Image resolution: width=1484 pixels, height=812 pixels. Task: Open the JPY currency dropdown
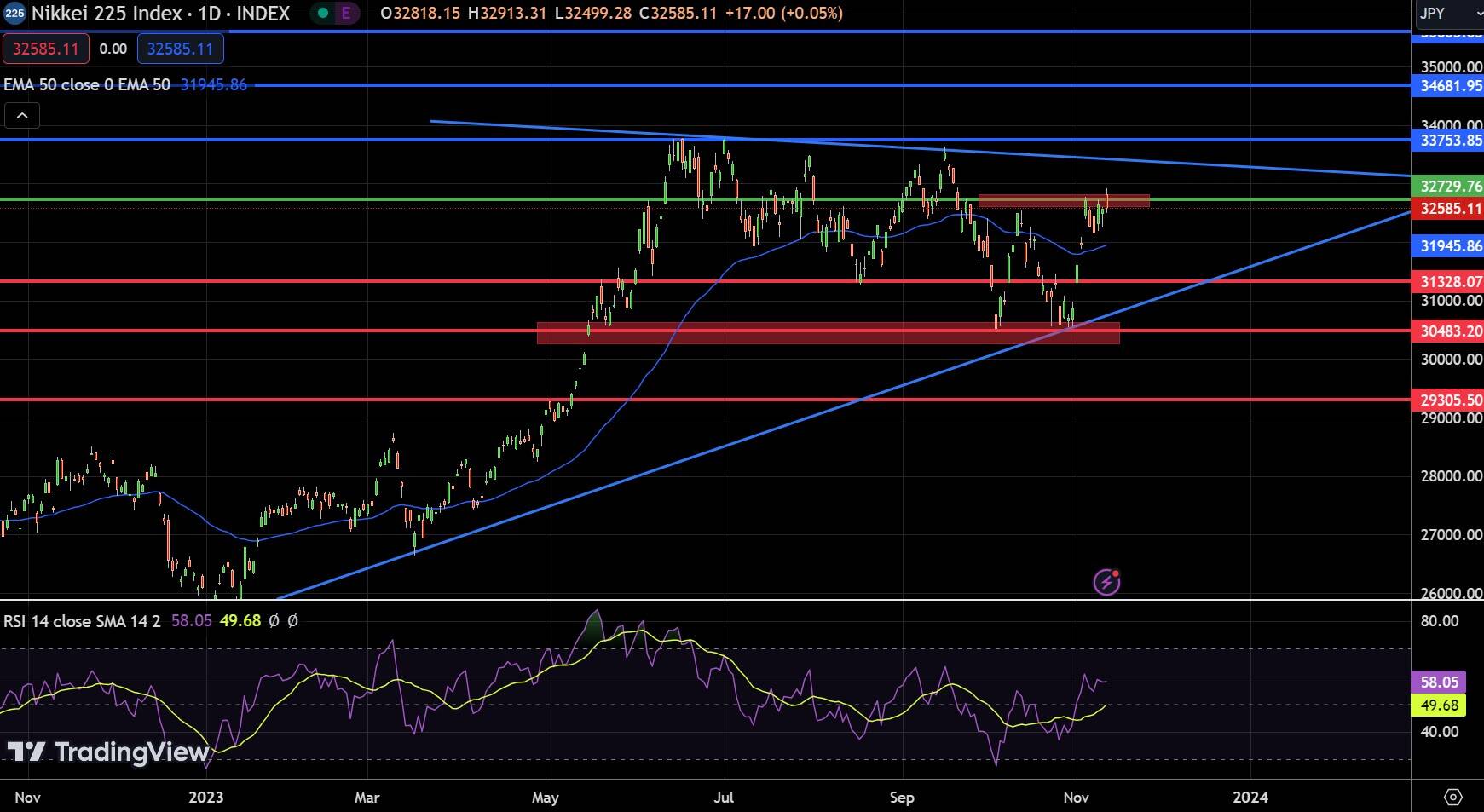click(x=1449, y=13)
